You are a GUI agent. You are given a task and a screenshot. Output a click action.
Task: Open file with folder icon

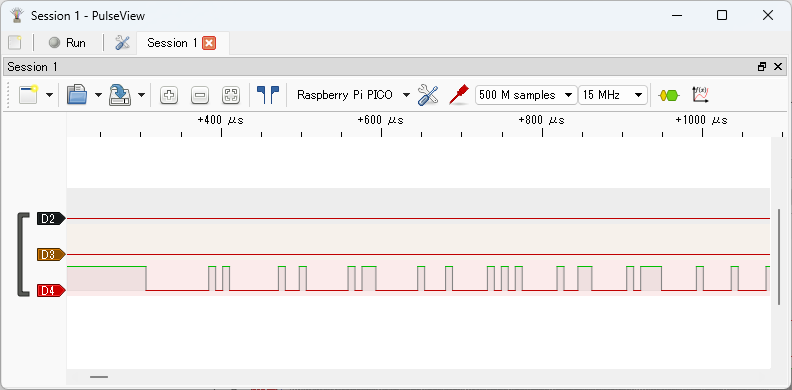[77, 94]
